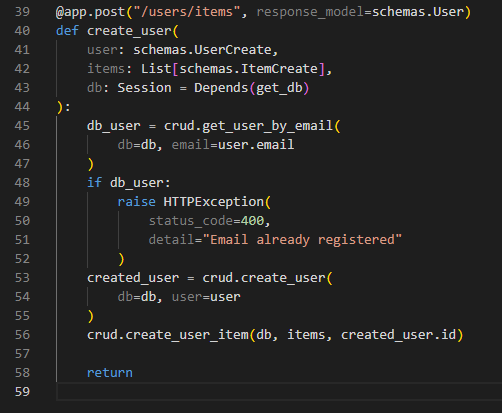Click crud.get_user_by_email call
Image resolution: width=502 pixels, height=413 pixels.
tap(248, 126)
